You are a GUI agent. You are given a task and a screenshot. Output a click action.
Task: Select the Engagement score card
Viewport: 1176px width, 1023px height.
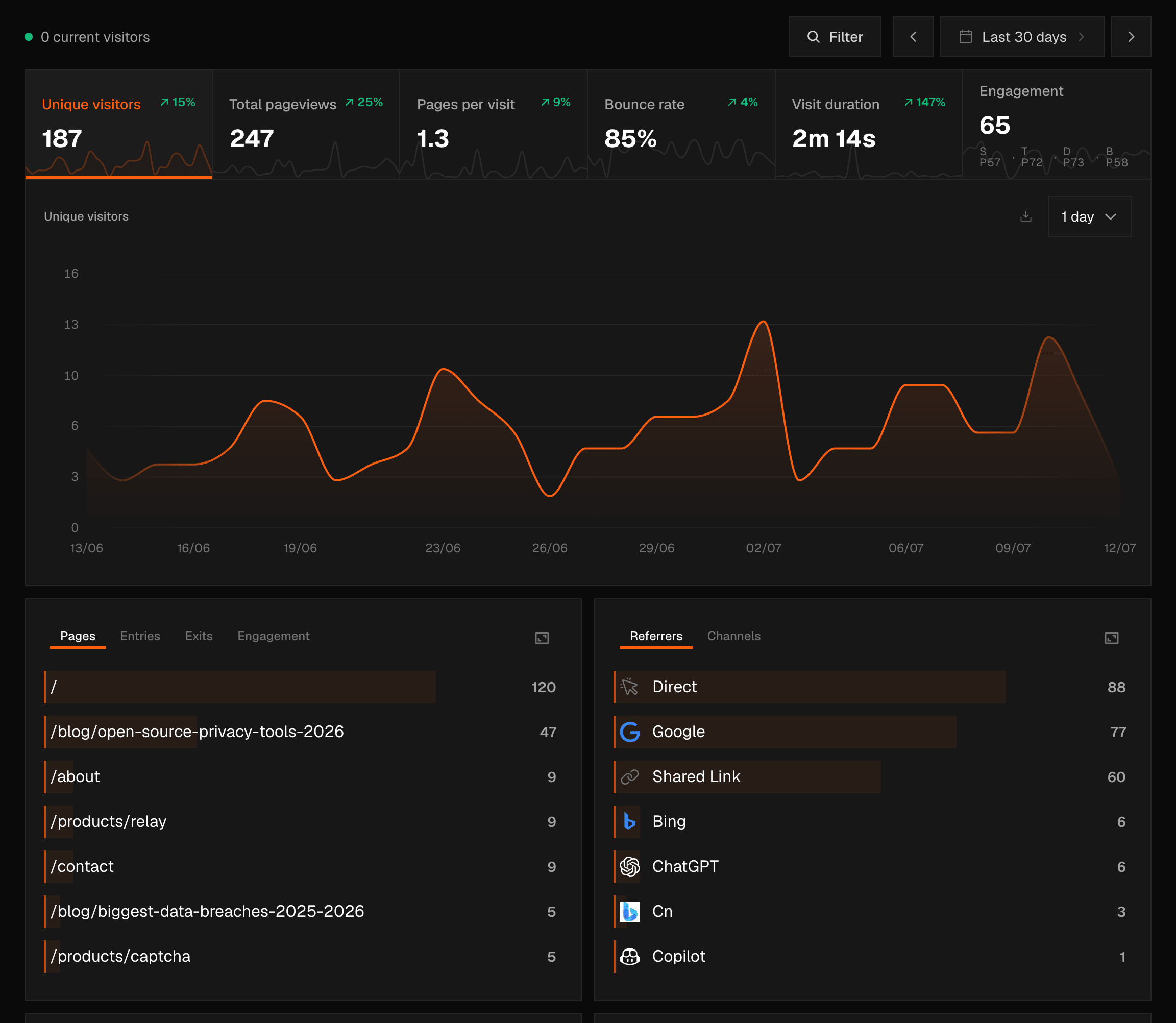click(x=1056, y=125)
